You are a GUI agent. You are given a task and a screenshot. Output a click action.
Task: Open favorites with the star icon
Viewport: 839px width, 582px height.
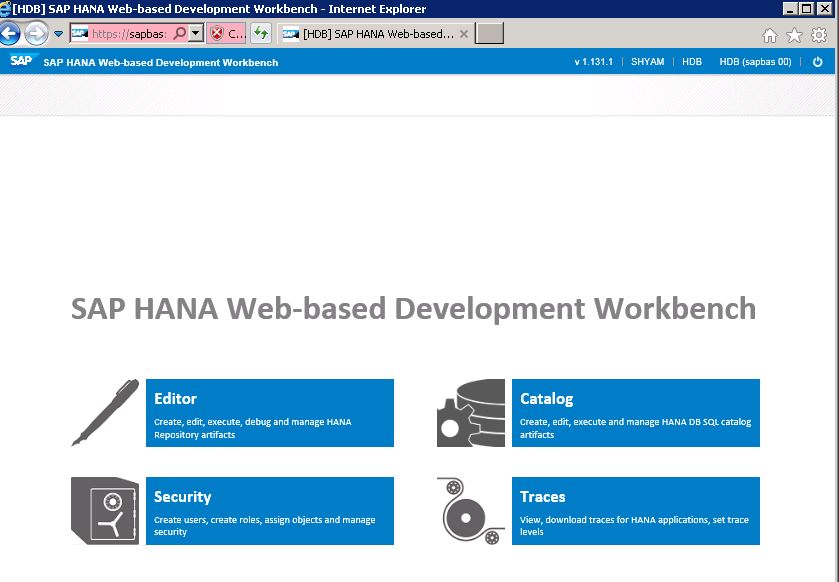(794, 35)
